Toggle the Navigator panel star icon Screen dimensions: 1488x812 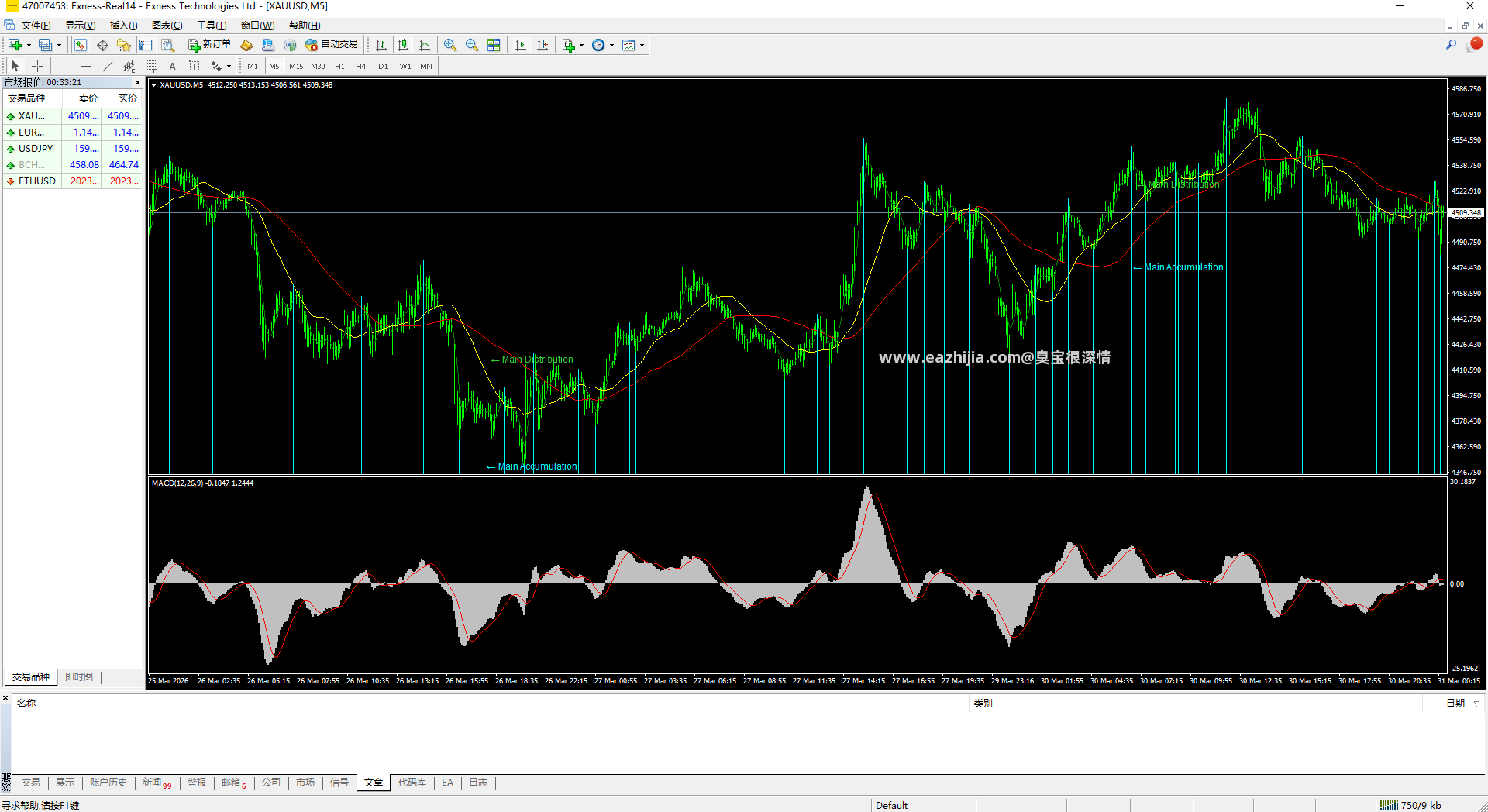pos(124,45)
